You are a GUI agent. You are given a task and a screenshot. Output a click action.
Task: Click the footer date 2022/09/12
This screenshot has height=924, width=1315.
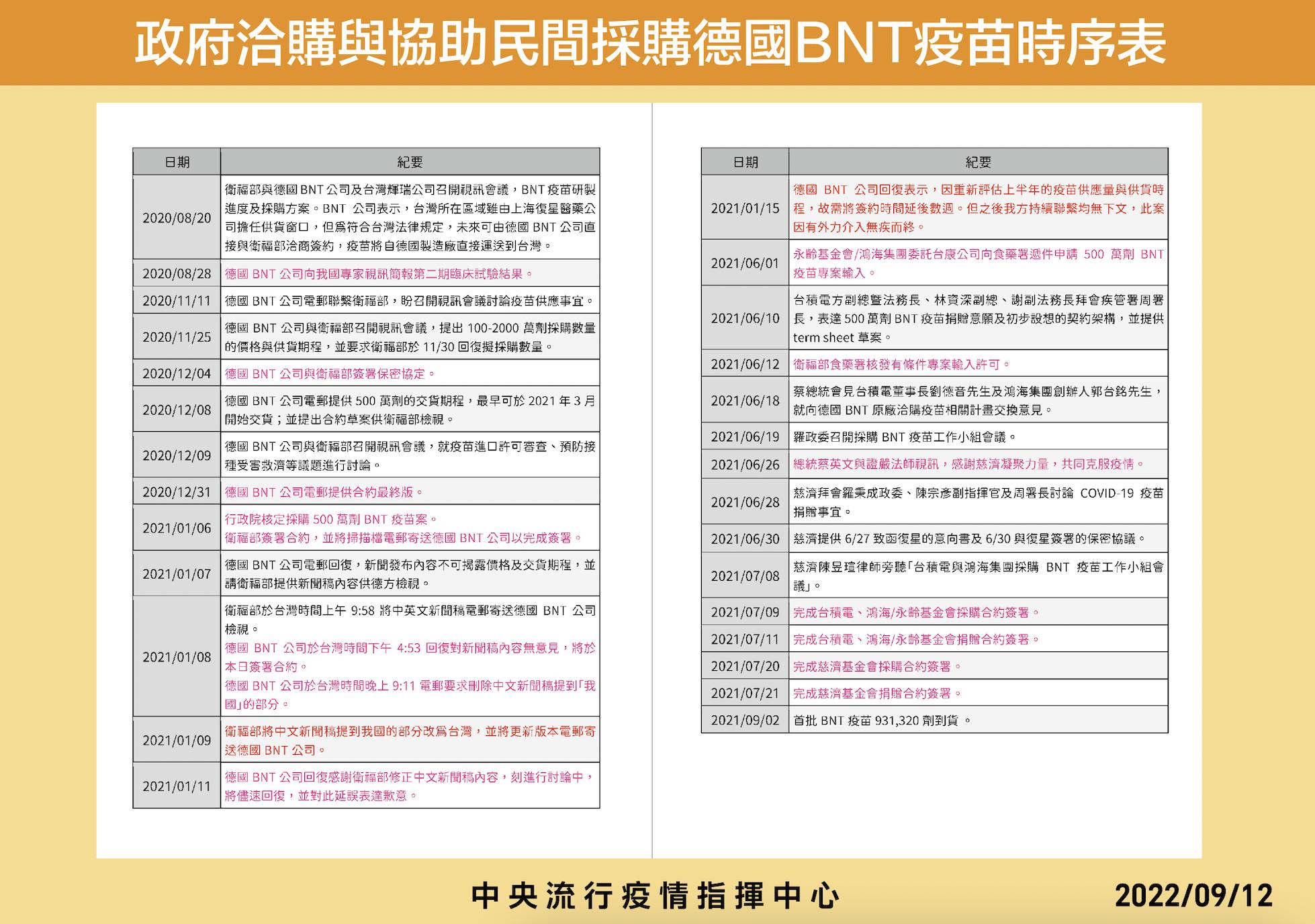[1193, 896]
